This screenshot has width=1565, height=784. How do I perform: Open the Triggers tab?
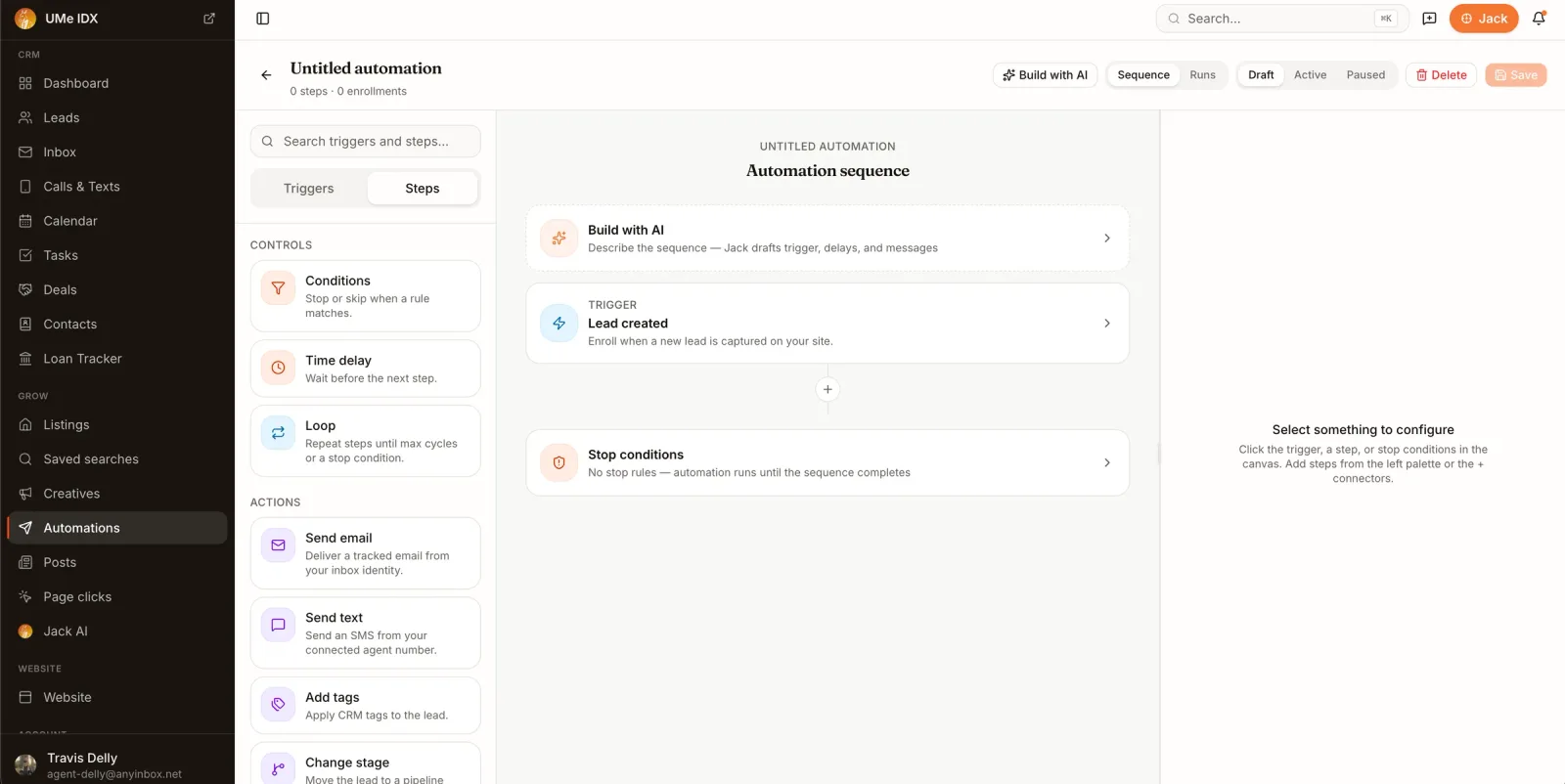[x=309, y=189]
